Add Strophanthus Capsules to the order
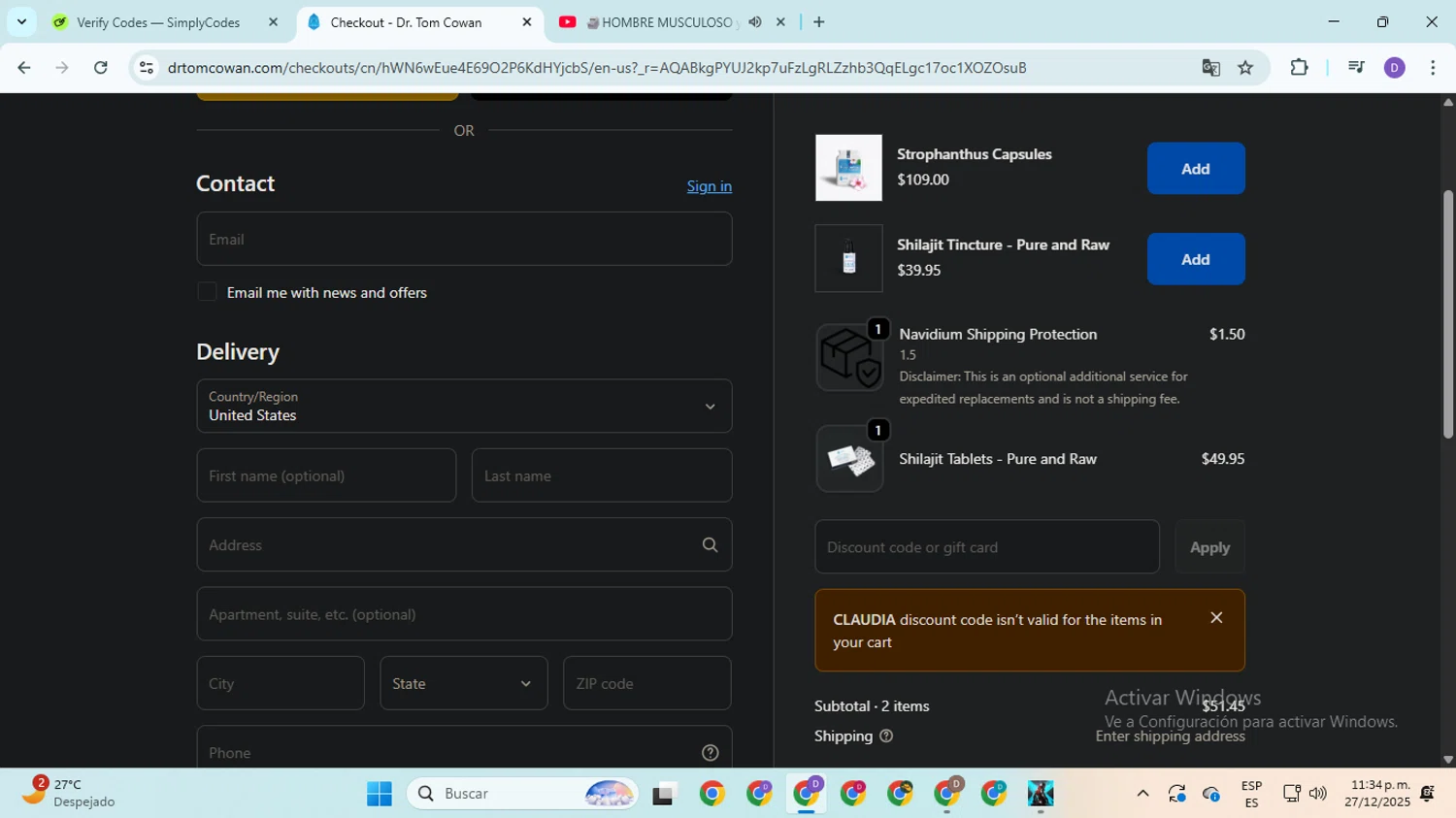The height and width of the screenshot is (818, 1456). (1196, 169)
